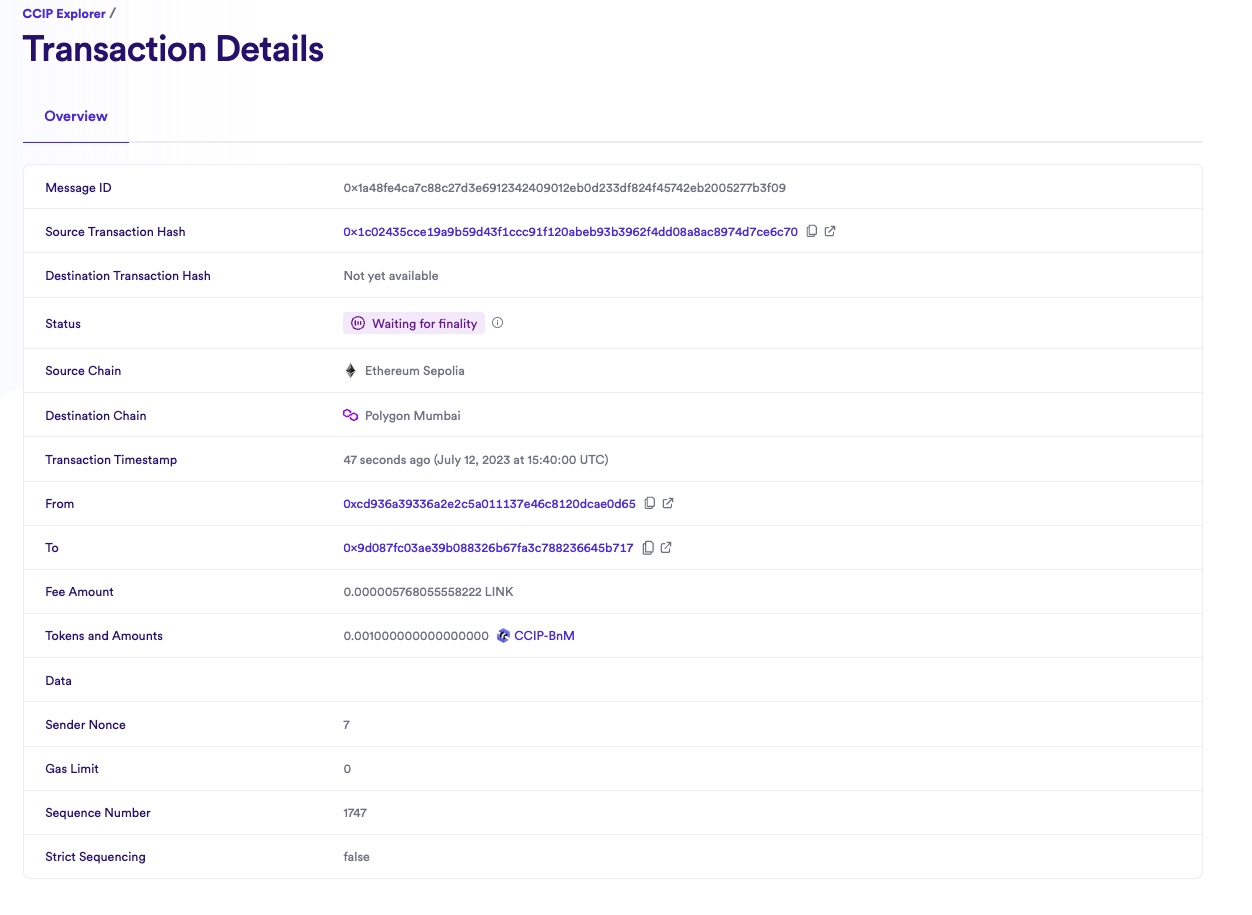
Task: Click the Ethereum Sepolia text
Action: (415, 371)
